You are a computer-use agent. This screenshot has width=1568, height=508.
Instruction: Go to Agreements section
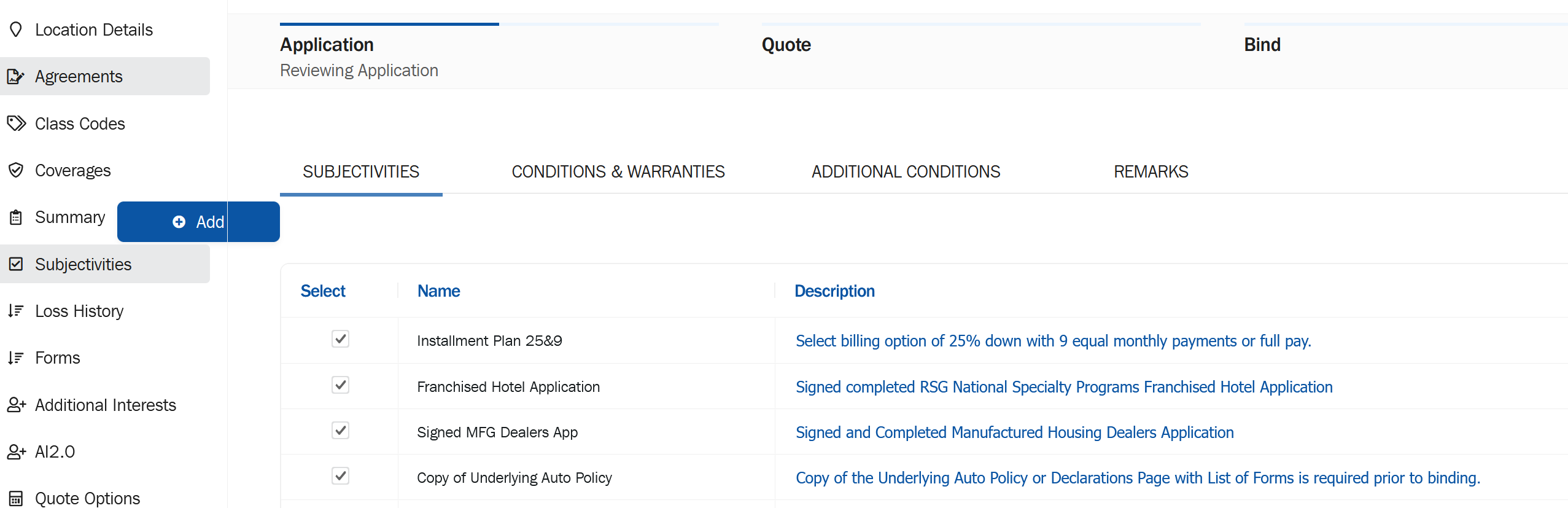click(x=105, y=77)
